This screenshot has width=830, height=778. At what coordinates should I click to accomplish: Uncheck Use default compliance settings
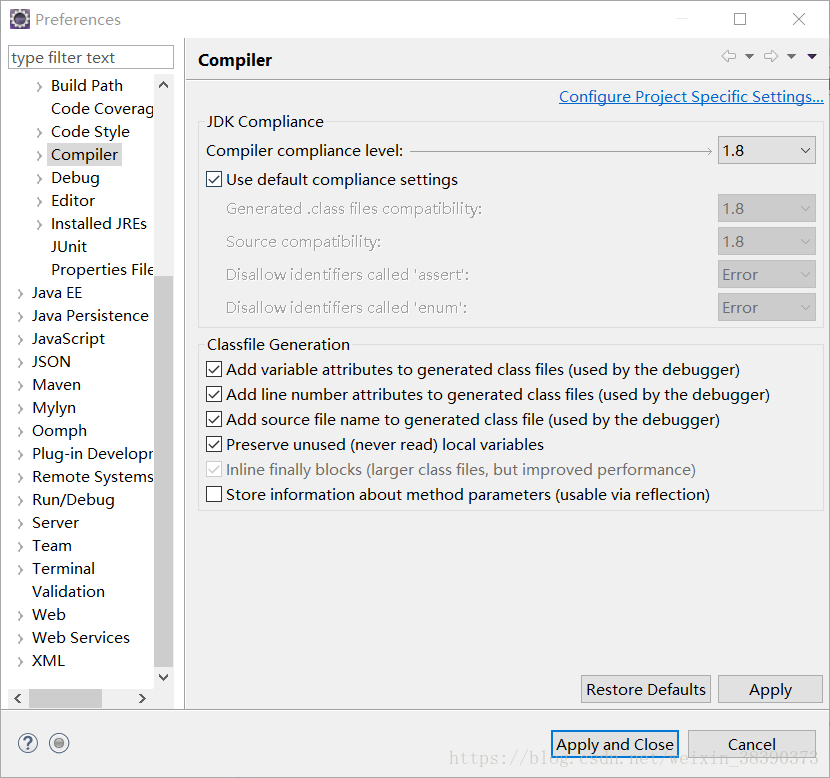214,179
